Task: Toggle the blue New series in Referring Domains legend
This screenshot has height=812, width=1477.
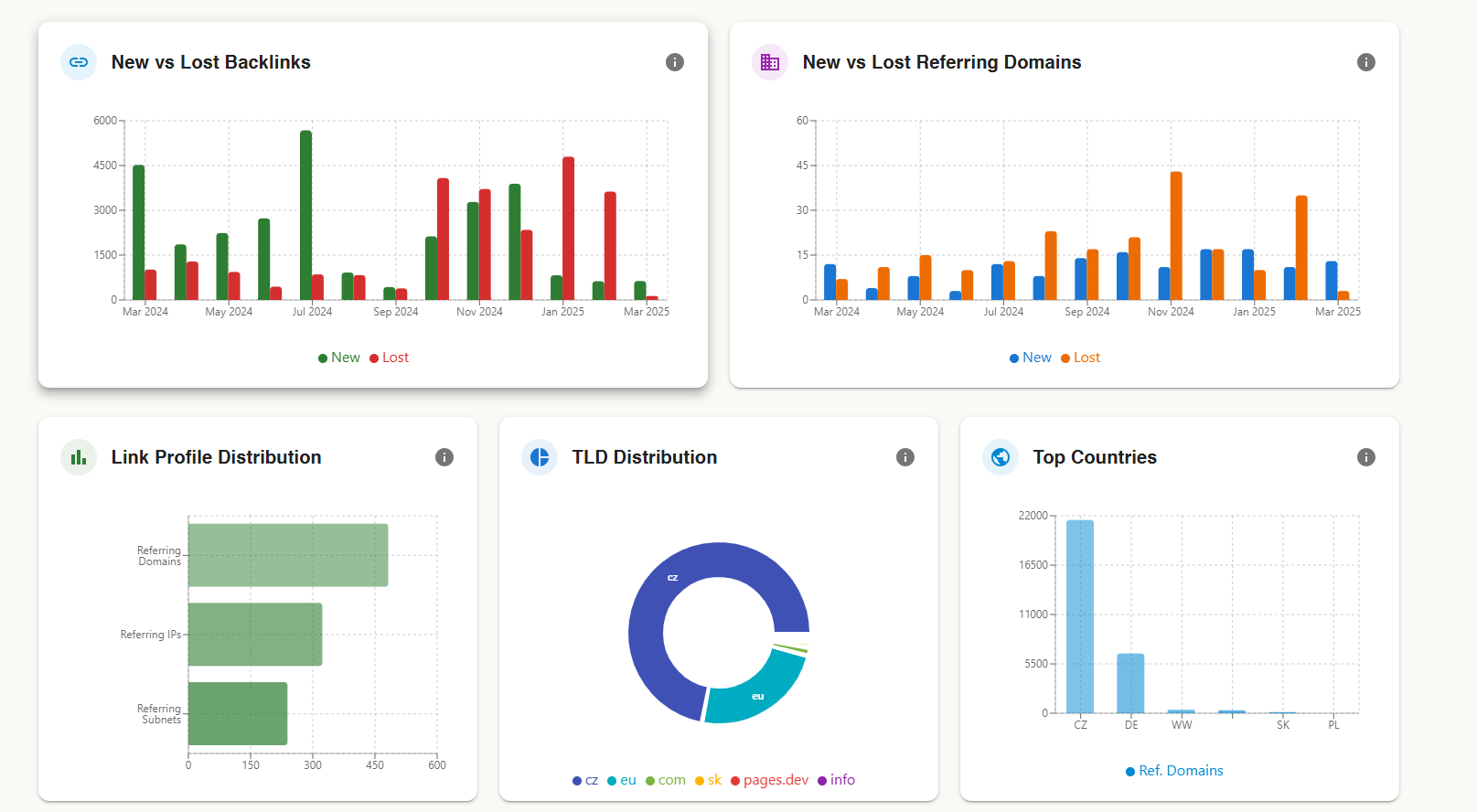Action: click(x=1031, y=358)
